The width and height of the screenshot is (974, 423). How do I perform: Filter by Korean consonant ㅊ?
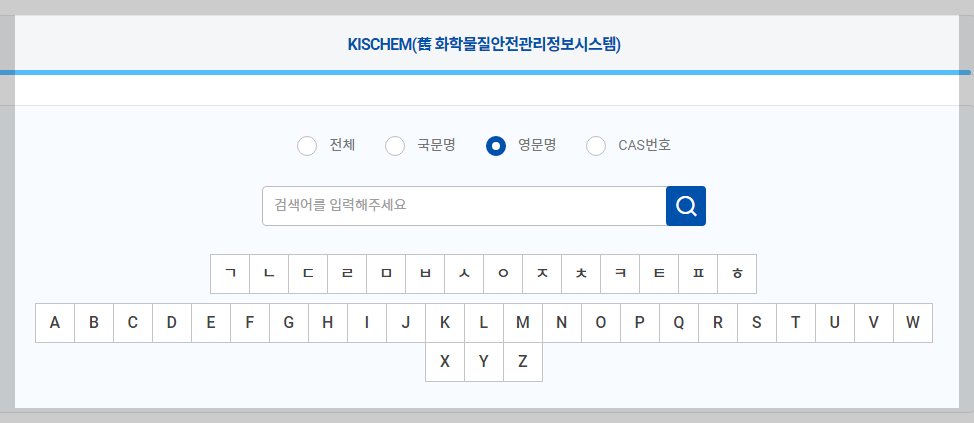[x=581, y=273]
